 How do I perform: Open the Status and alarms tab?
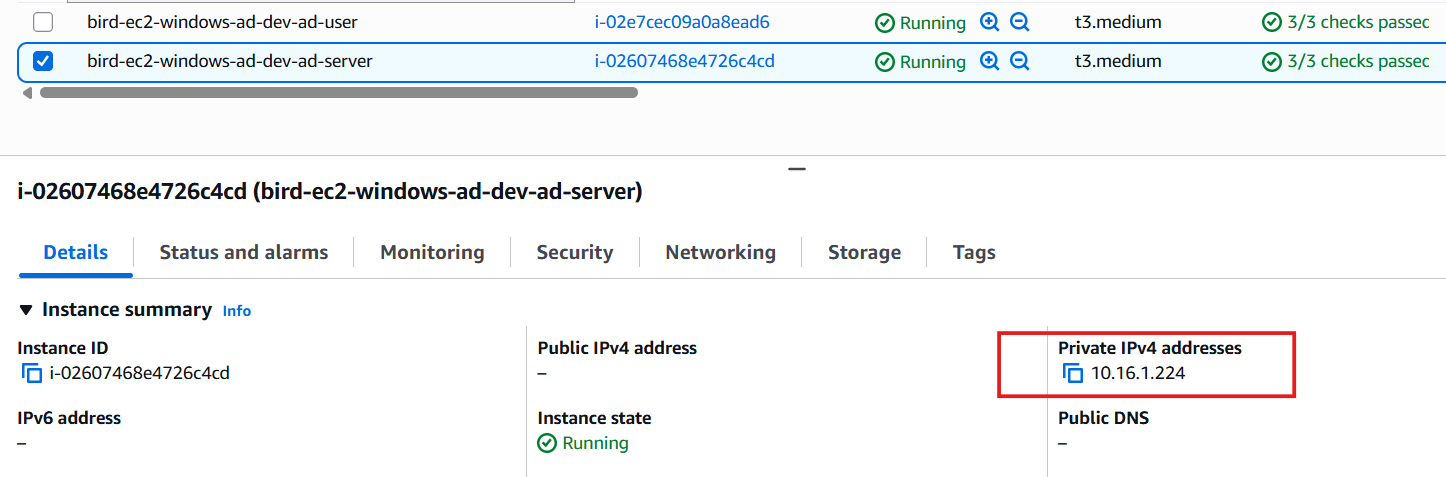click(x=244, y=252)
